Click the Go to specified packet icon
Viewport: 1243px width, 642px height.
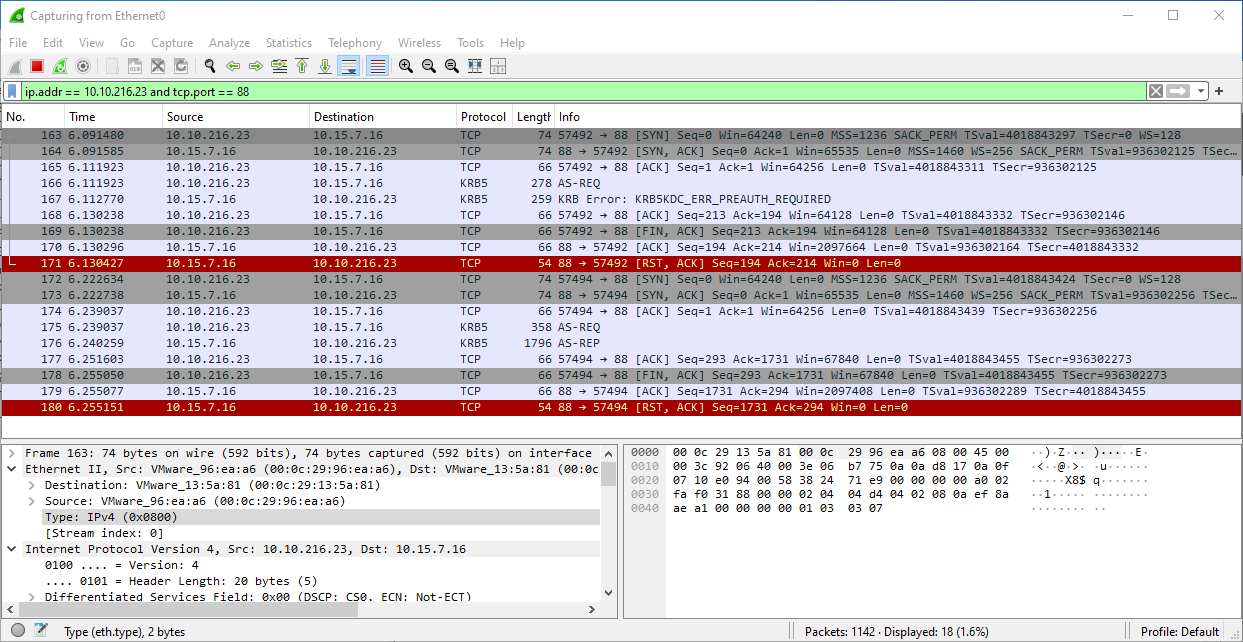tap(279, 66)
